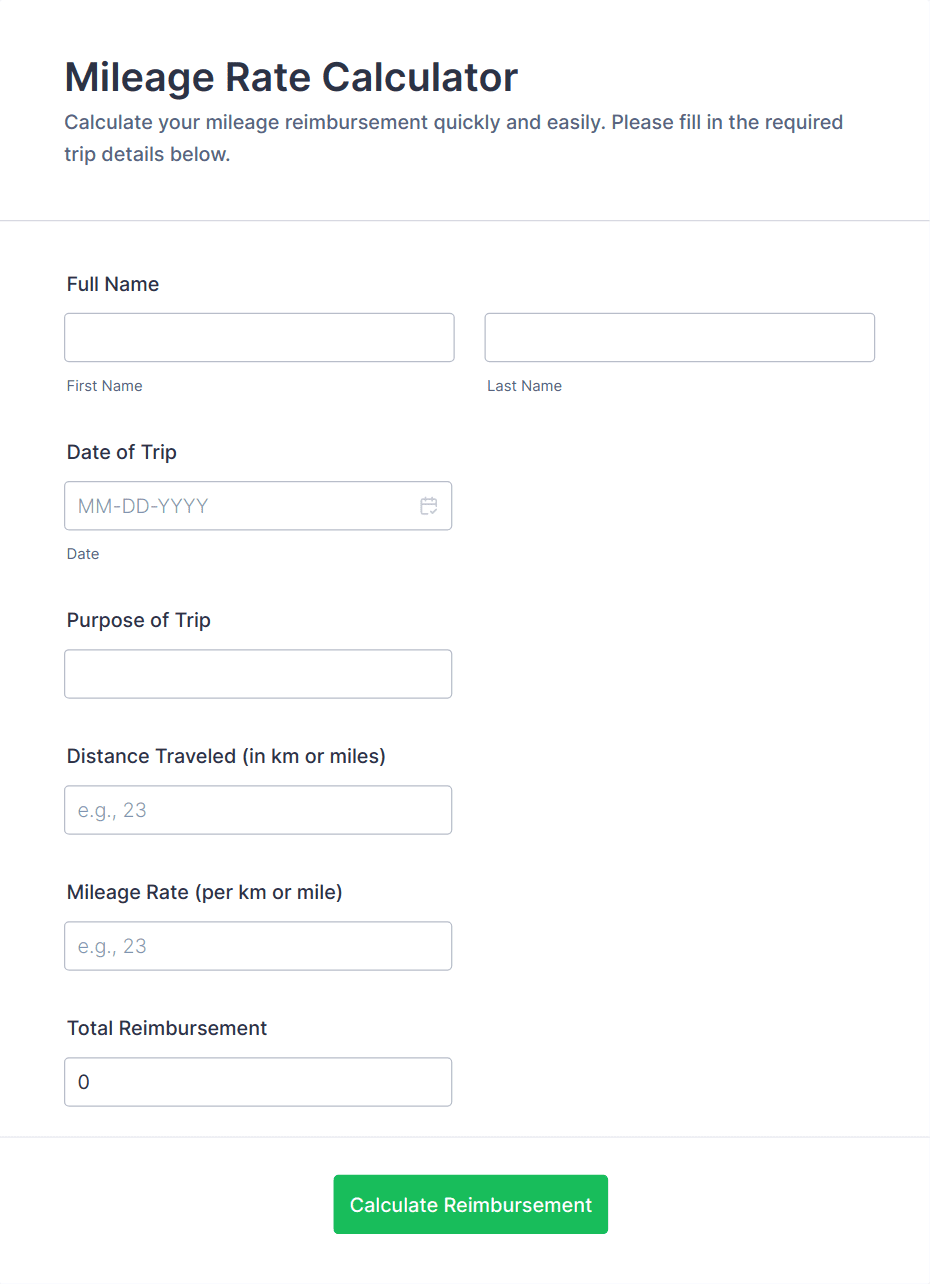The image size is (930, 1284).
Task: Click the Mileage Rate (per km or mile) label
Action: [x=205, y=892]
